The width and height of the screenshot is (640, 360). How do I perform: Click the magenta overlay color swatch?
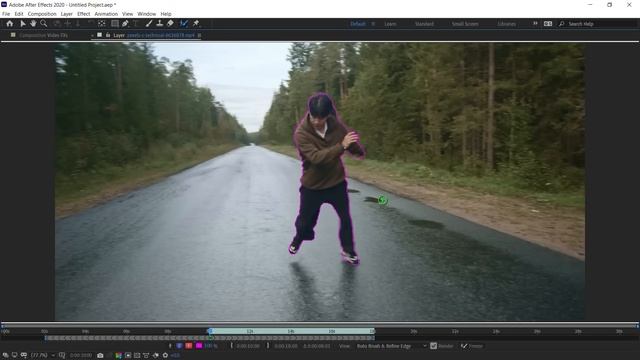(199, 346)
